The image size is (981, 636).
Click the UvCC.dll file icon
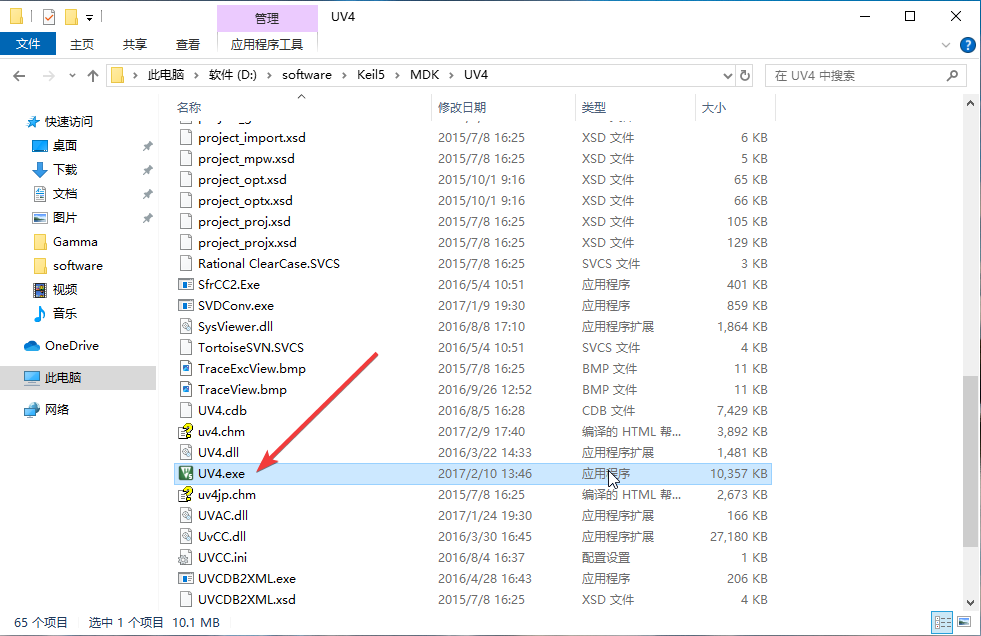[186, 537]
